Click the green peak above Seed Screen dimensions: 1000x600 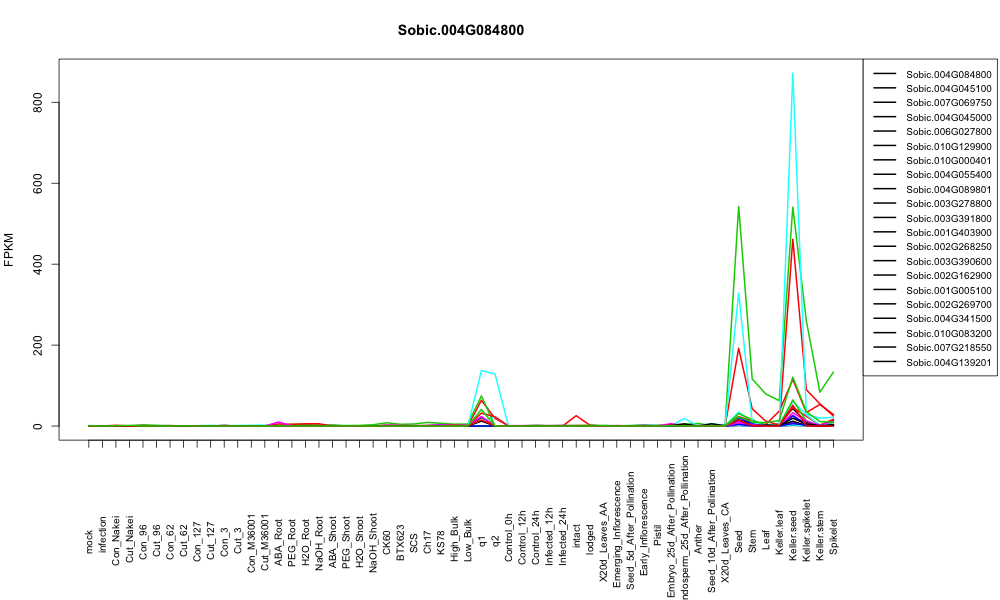(739, 207)
